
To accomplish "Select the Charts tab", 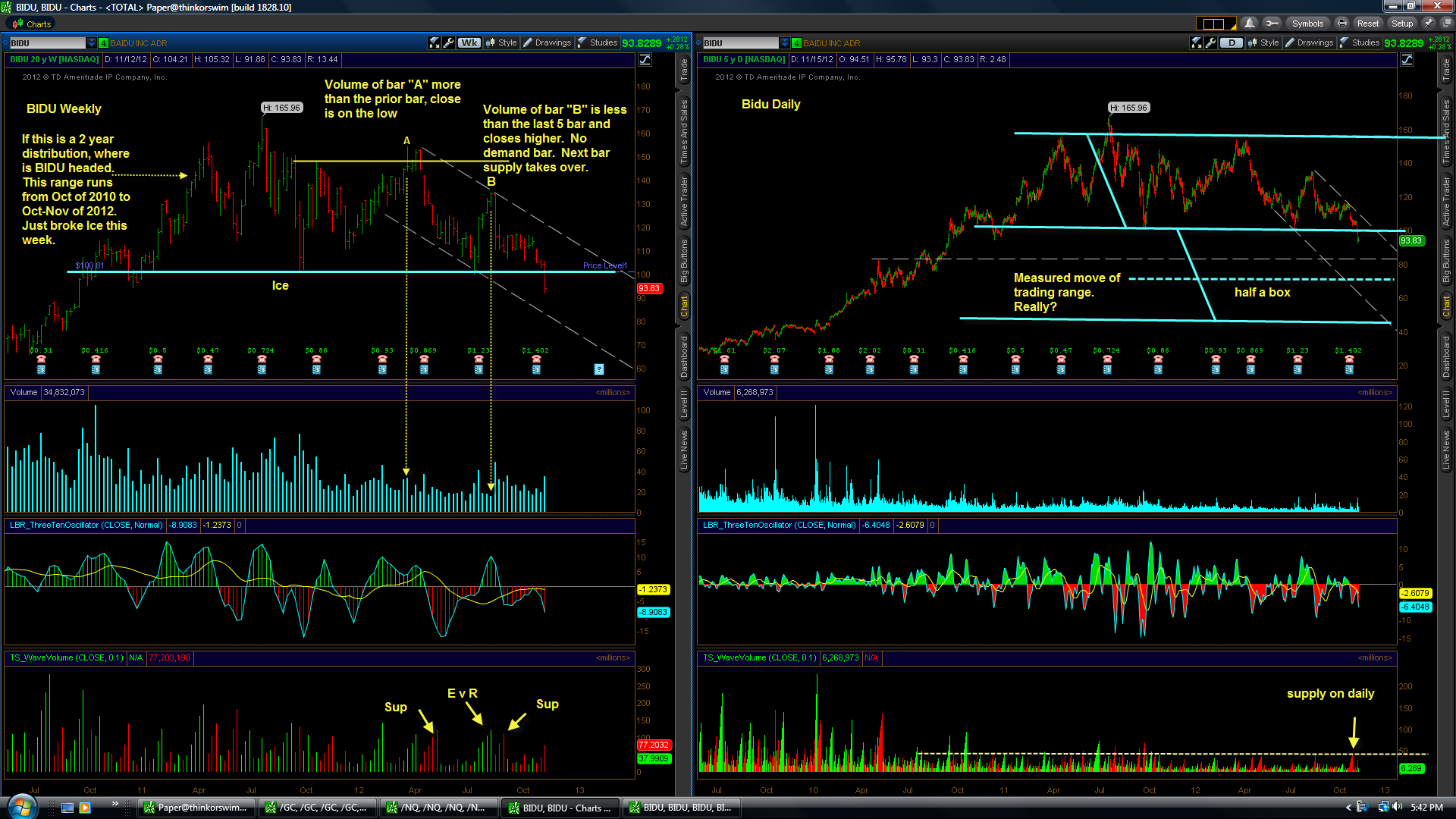I will (x=32, y=24).
